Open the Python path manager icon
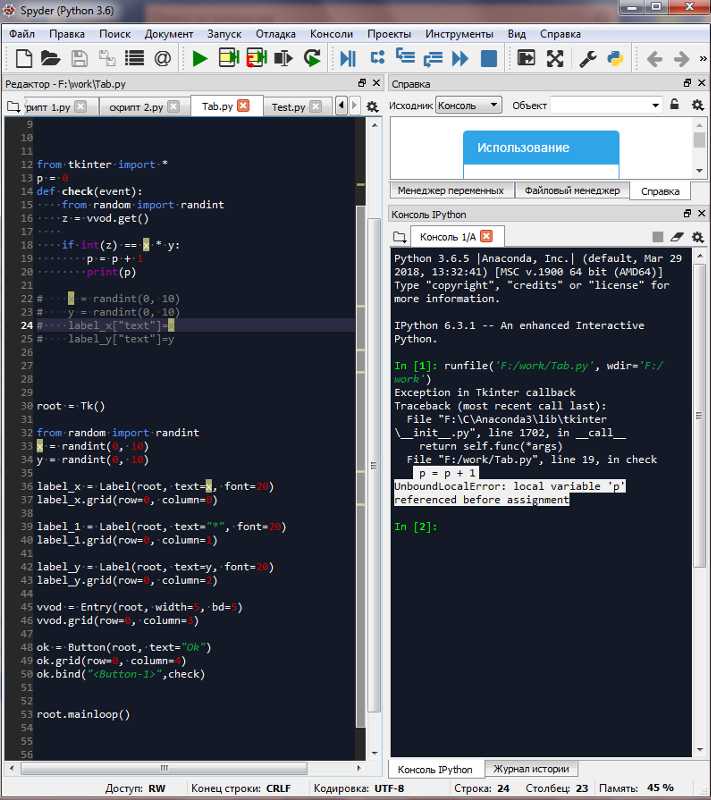Viewport: 711px width, 800px height. coord(615,59)
